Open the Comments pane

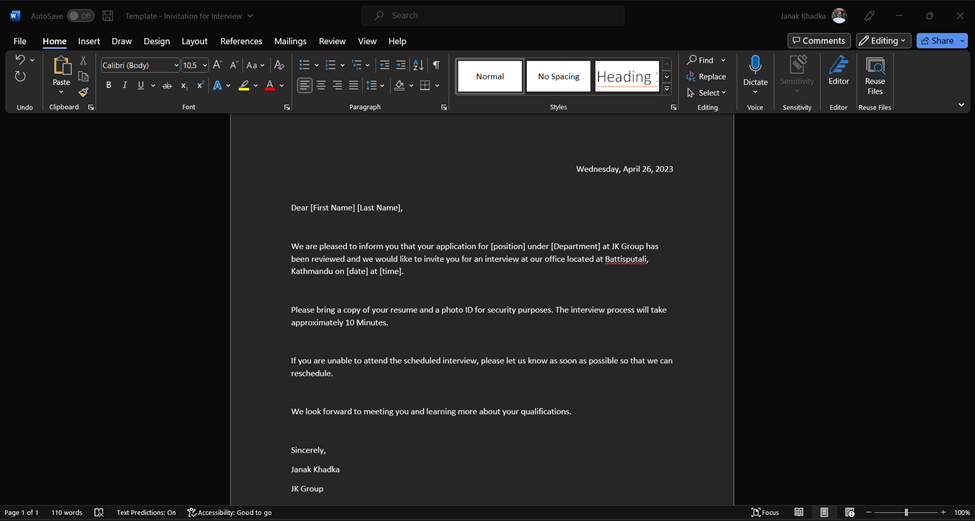[x=819, y=40]
